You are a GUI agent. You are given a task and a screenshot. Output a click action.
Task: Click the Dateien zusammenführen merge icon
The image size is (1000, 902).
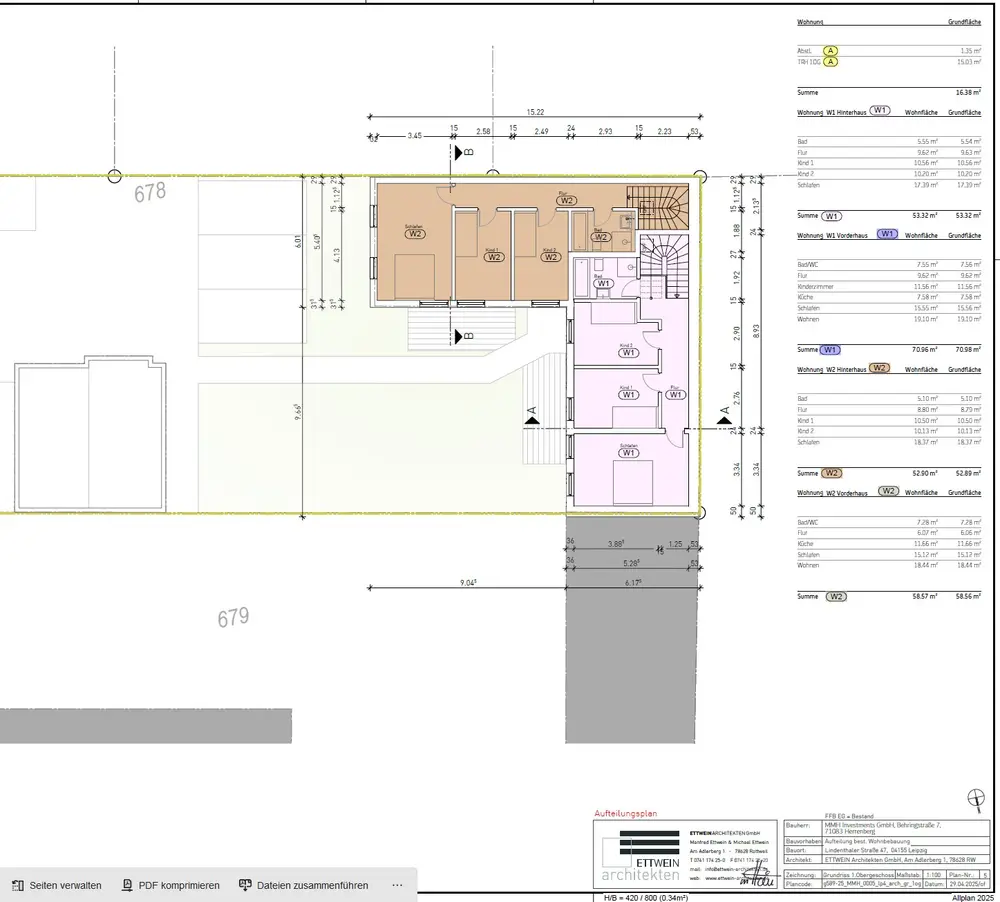(x=245, y=885)
